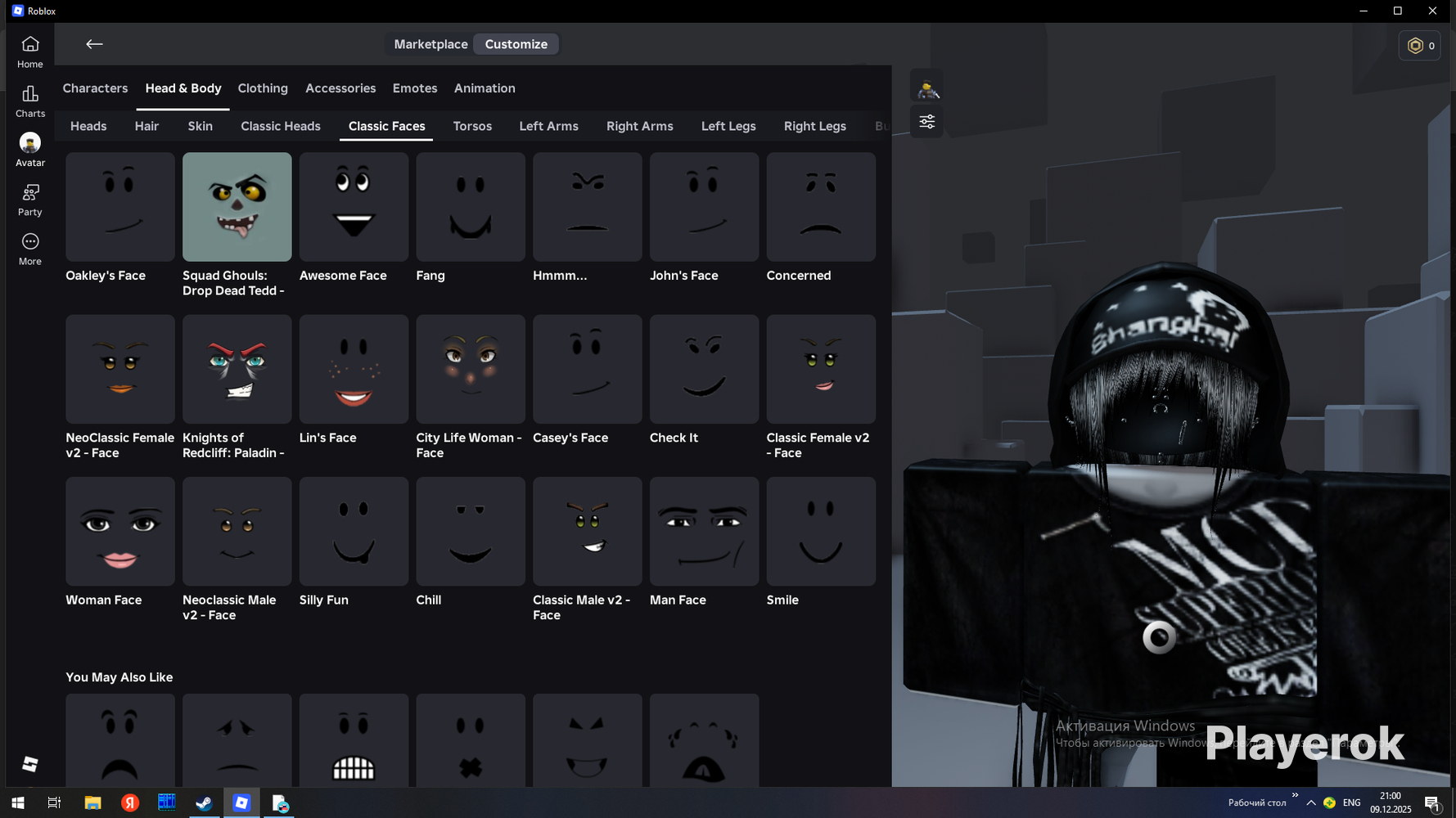Image resolution: width=1456 pixels, height=818 pixels.
Task: Select the Right Legs subcategory
Action: pos(815,126)
